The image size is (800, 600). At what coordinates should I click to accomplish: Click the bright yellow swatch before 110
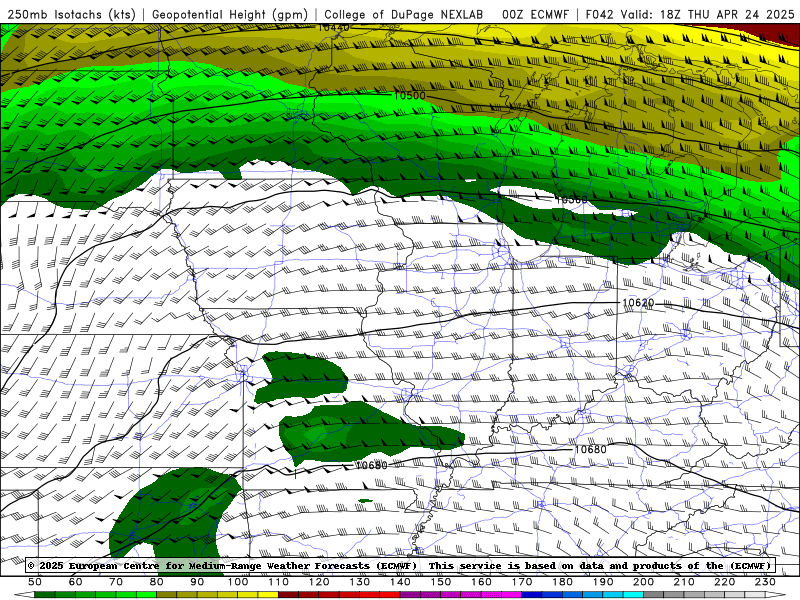[268, 595]
